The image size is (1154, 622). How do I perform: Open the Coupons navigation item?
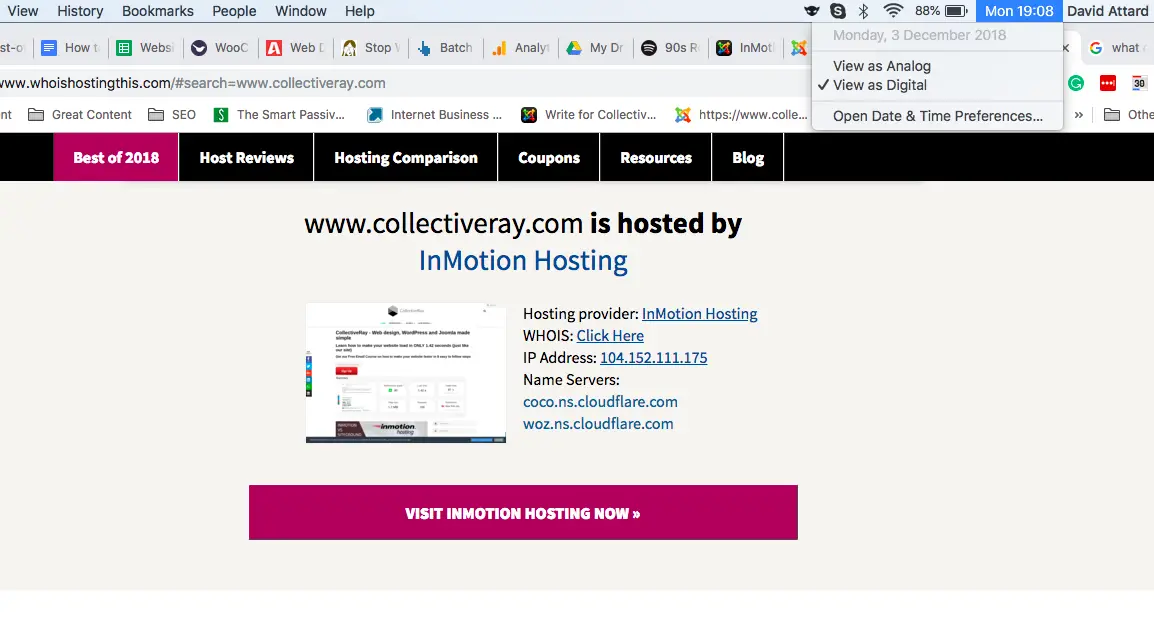(549, 158)
